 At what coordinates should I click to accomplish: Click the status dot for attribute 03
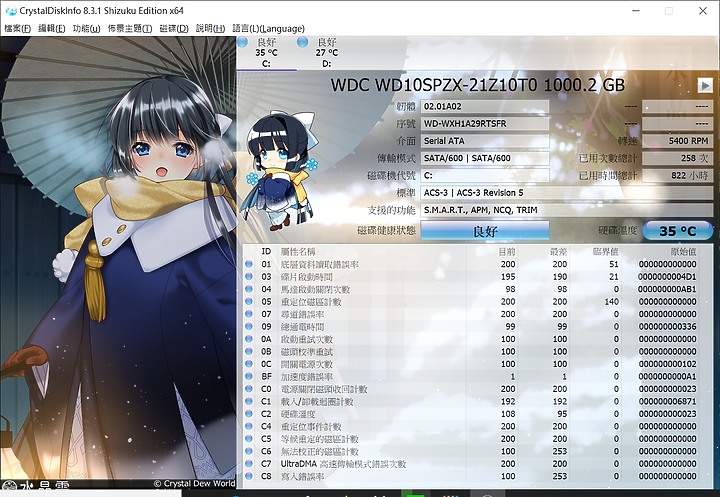pyautogui.click(x=249, y=277)
